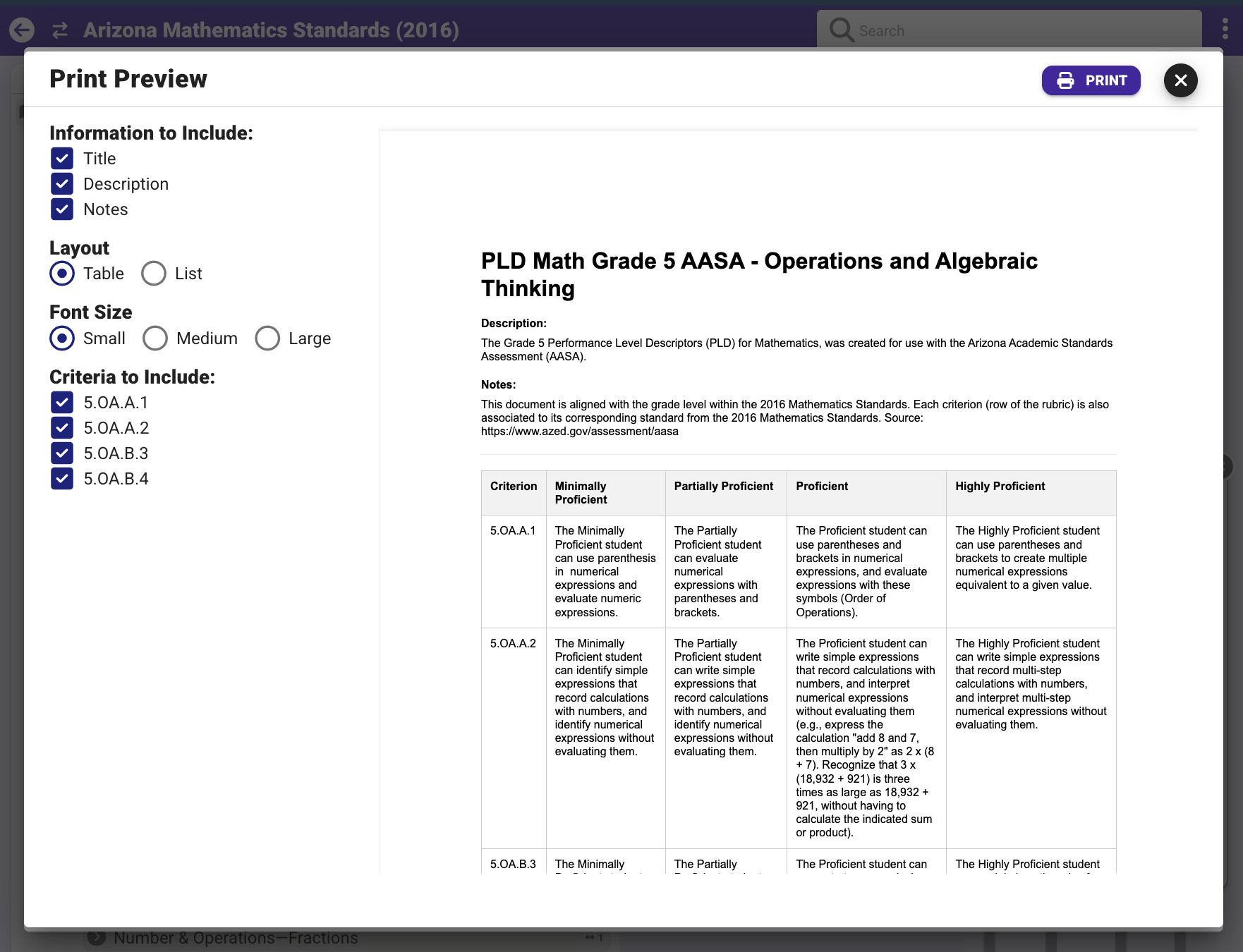The width and height of the screenshot is (1243, 952).
Task: Uncheck the Title checkbox
Action: point(62,158)
